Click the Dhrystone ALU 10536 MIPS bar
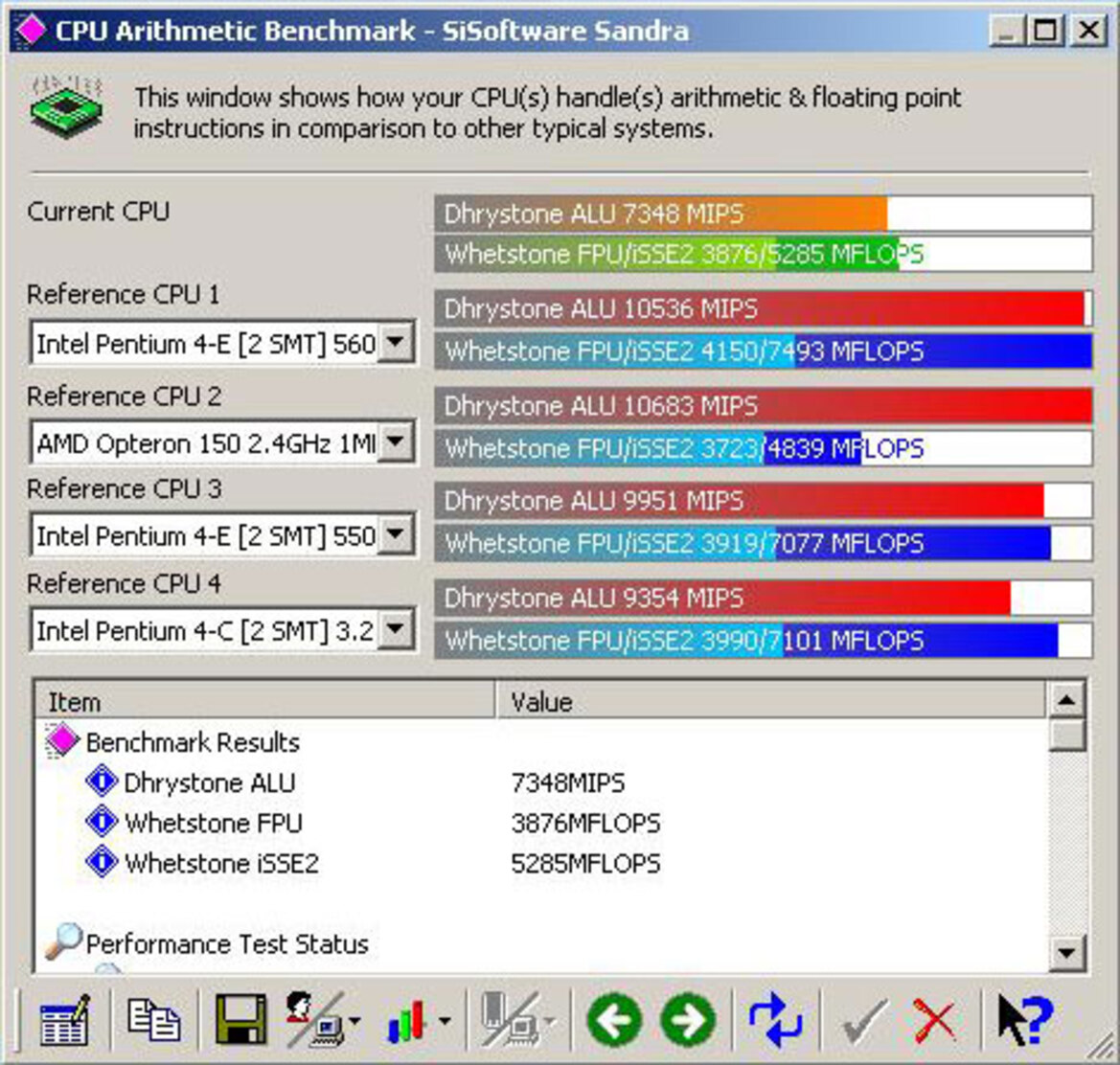The width and height of the screenshot is (1120, 1065). pos(763,309)
